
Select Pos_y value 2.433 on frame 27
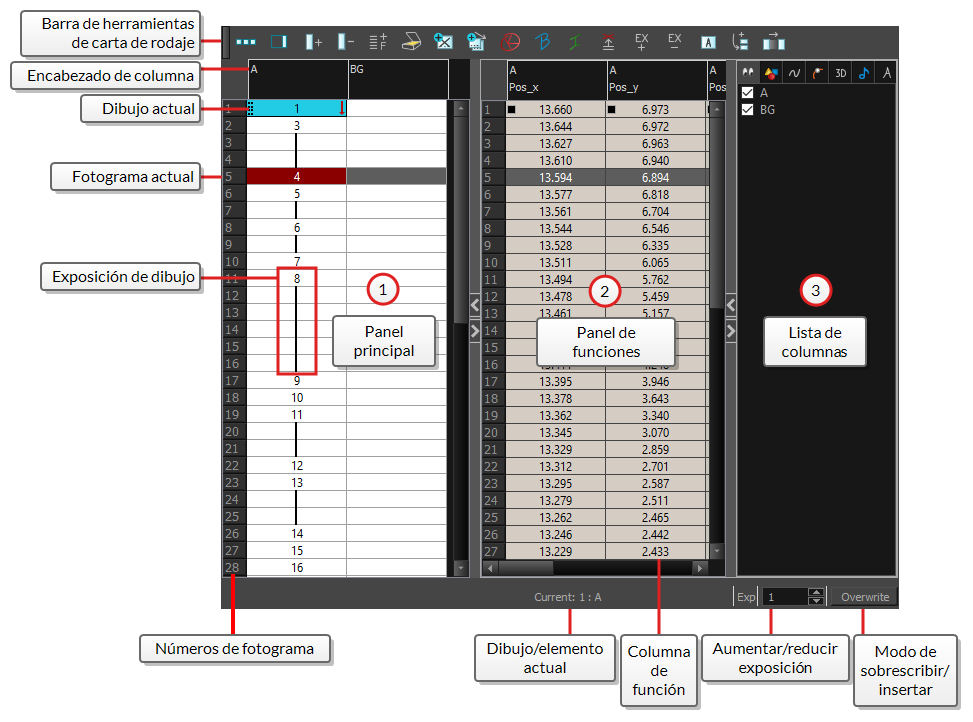656,551
